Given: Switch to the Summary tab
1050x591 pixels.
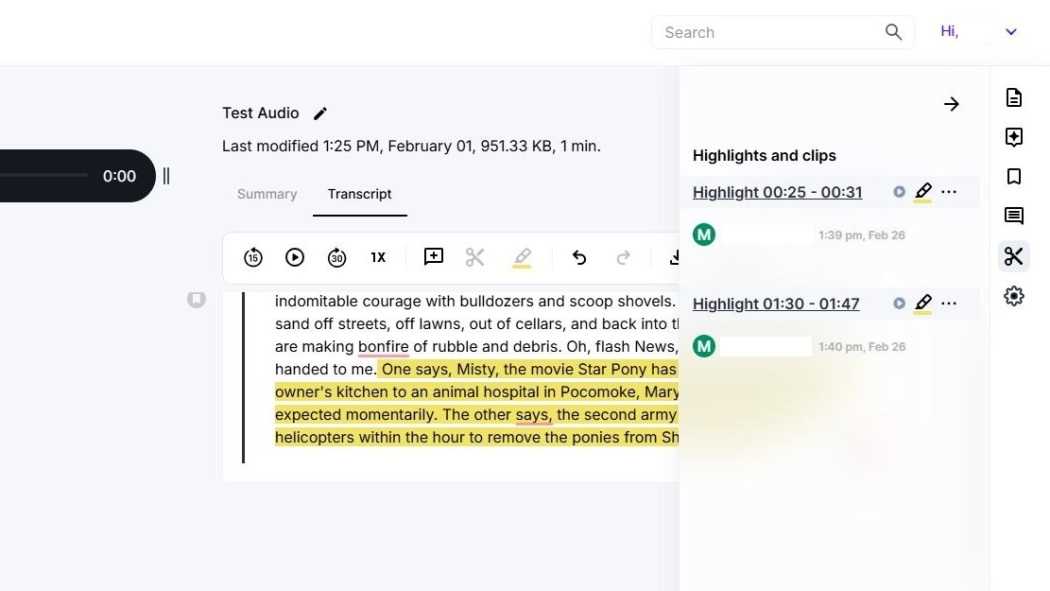Looking at the screenshot, I should pos(267,194).
